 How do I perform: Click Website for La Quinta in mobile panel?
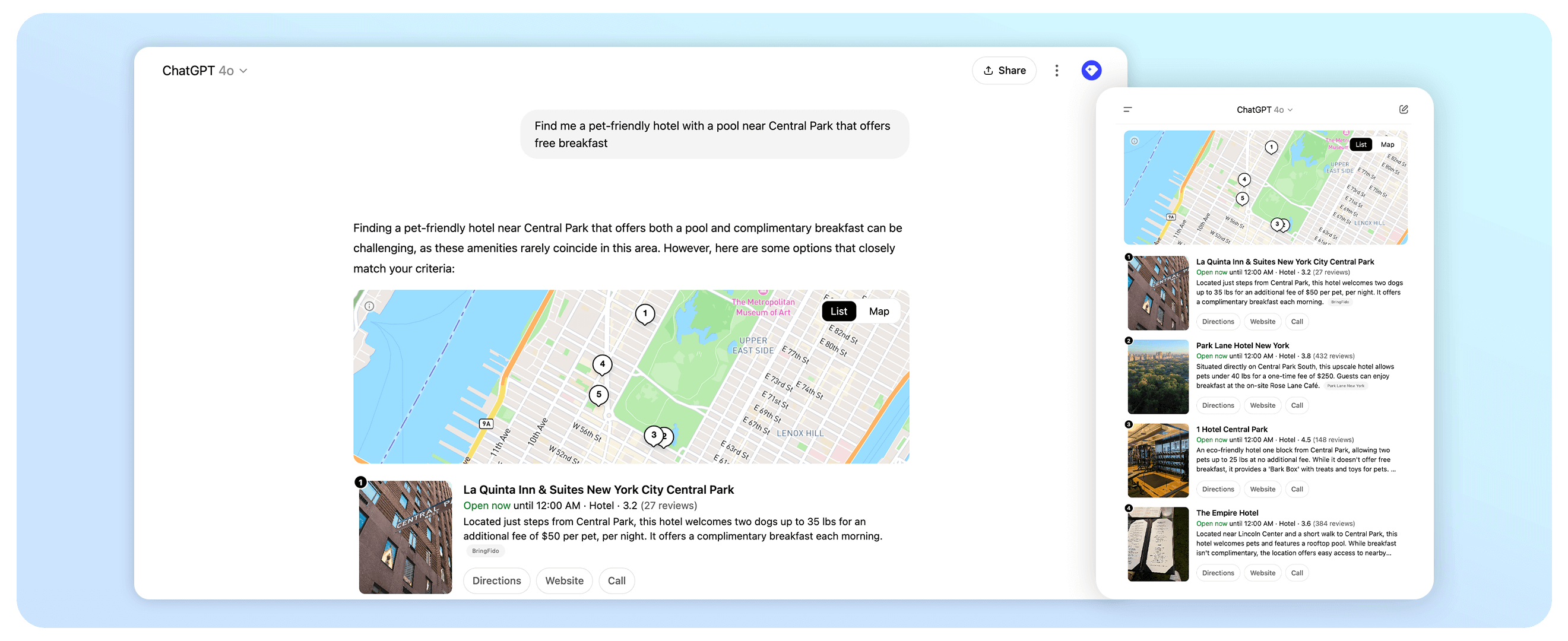[1262, 322]
